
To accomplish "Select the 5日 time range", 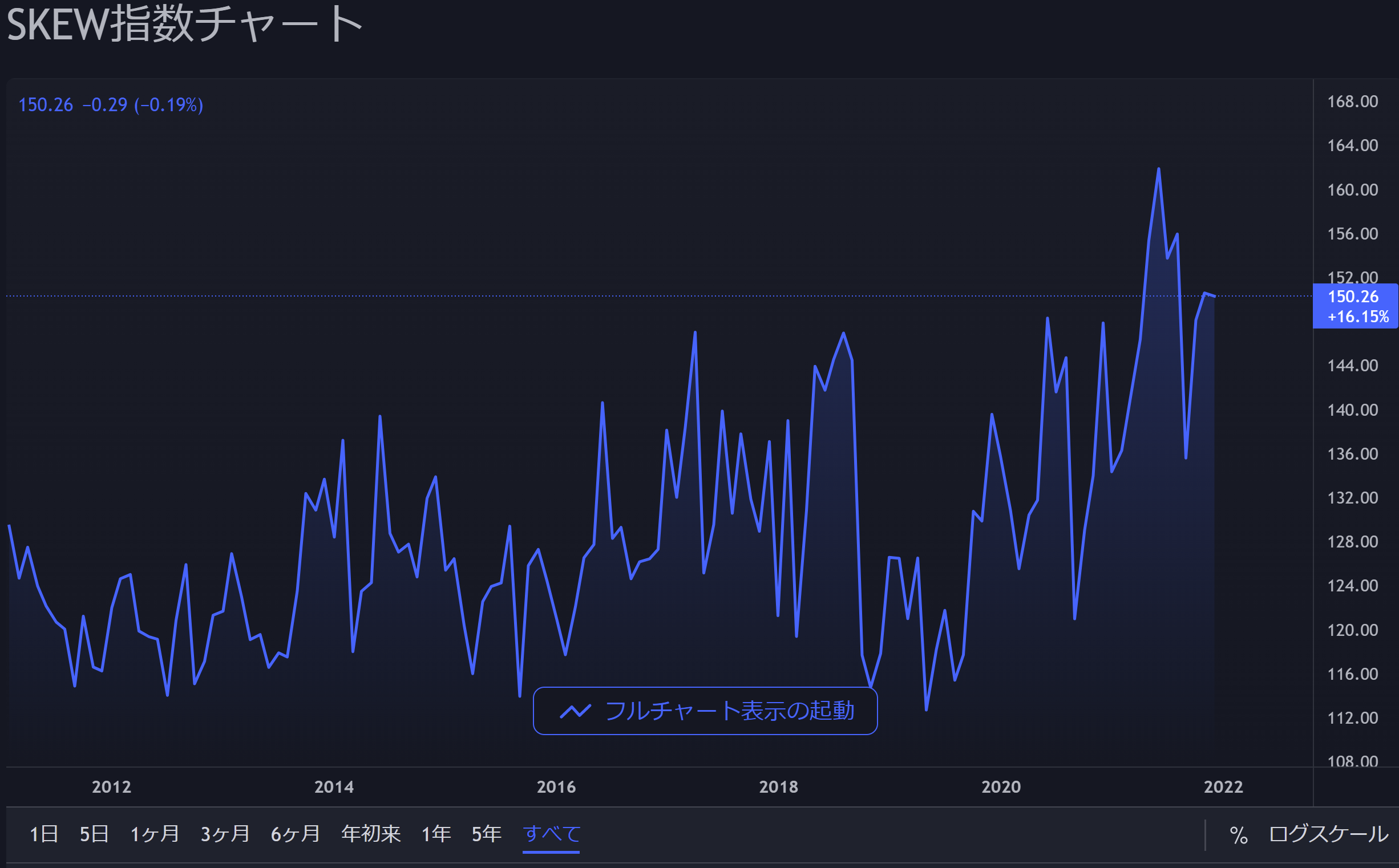I will 94,834.
